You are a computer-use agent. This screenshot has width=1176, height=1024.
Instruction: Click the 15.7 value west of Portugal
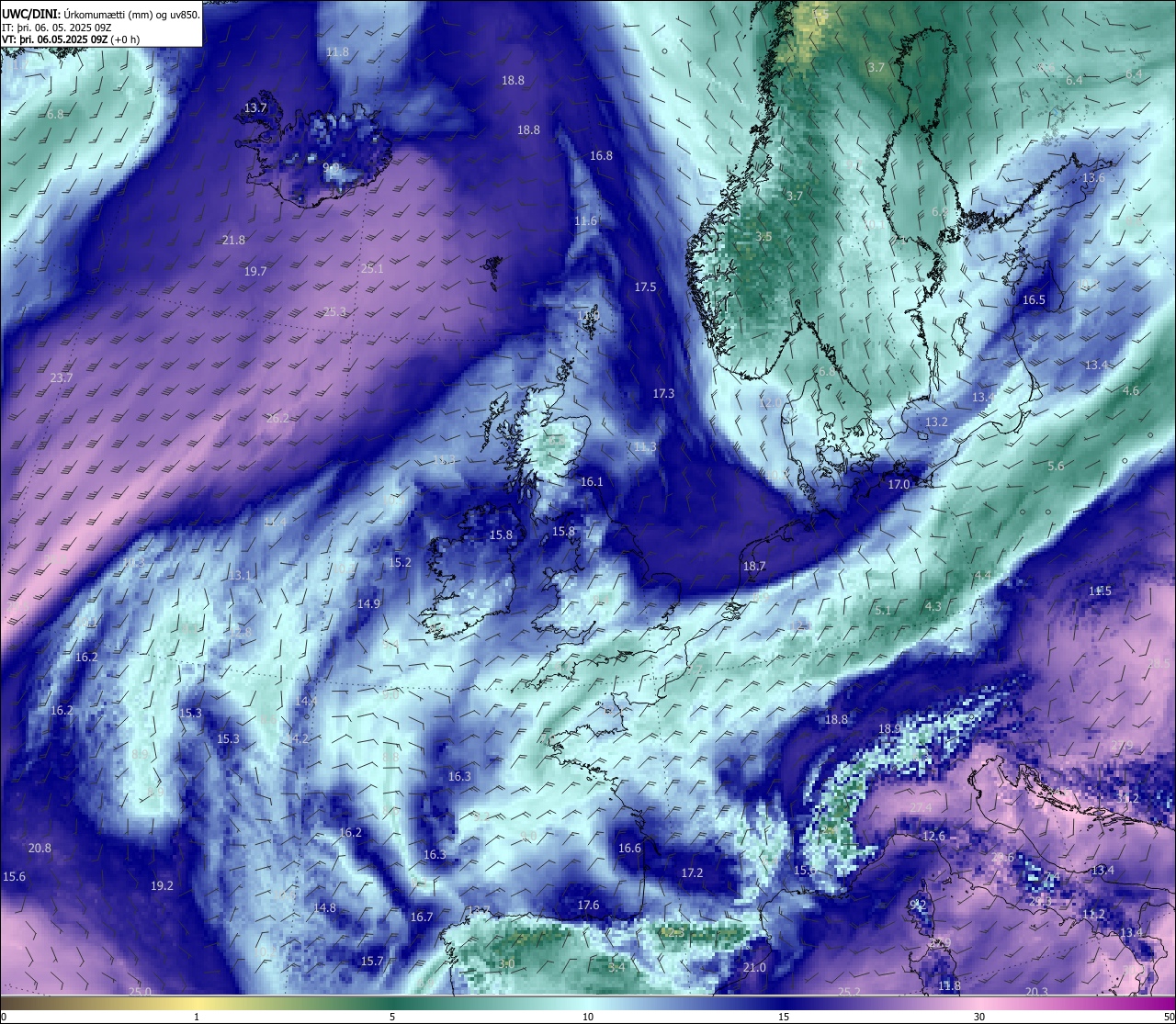point(371,962)
